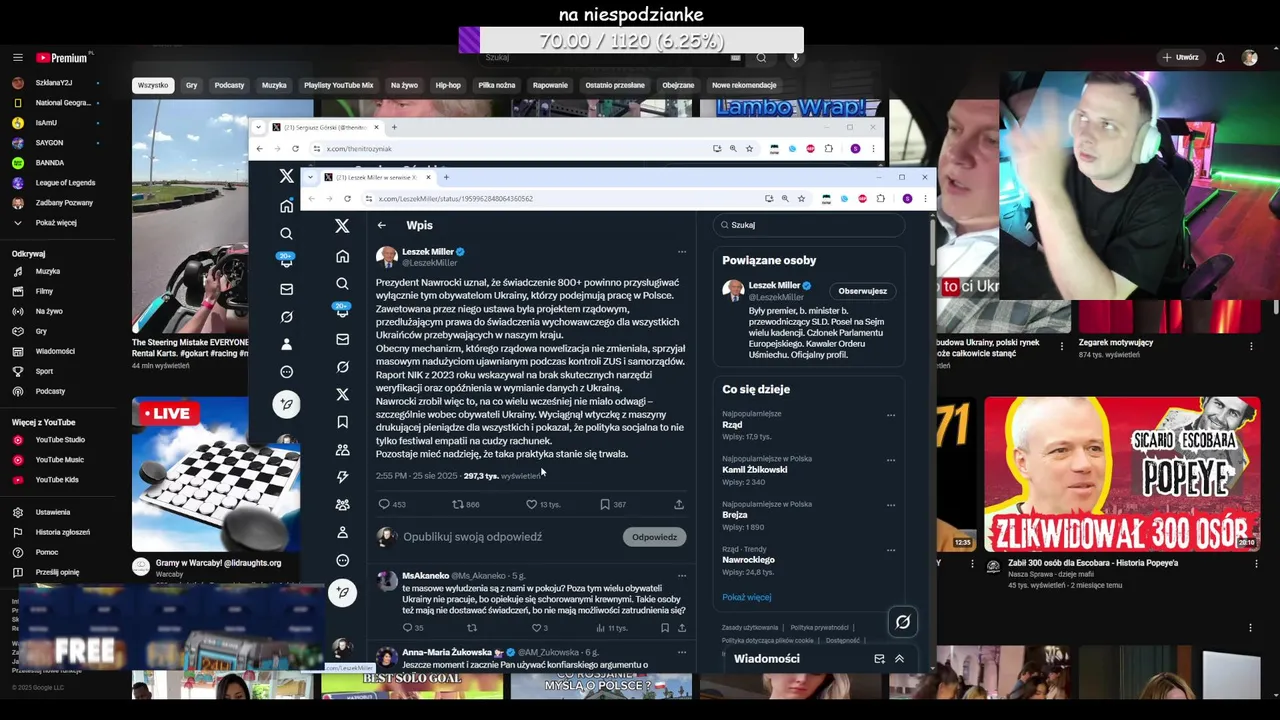Select the Rapowanie chip on YouTube
This screenshot has height=720, width=1280.
coord(550,85)
